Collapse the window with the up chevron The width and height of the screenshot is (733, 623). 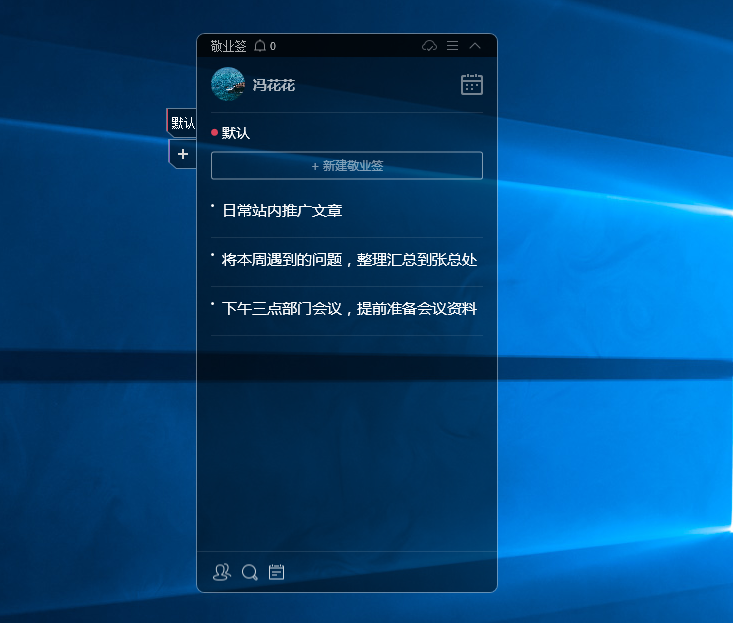[x=475, y=46]
